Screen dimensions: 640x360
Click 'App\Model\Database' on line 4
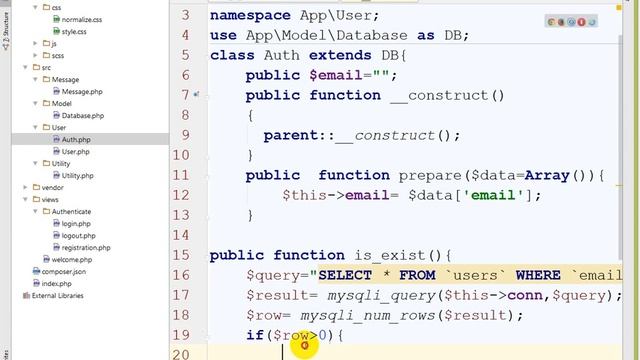click(326, 35)
